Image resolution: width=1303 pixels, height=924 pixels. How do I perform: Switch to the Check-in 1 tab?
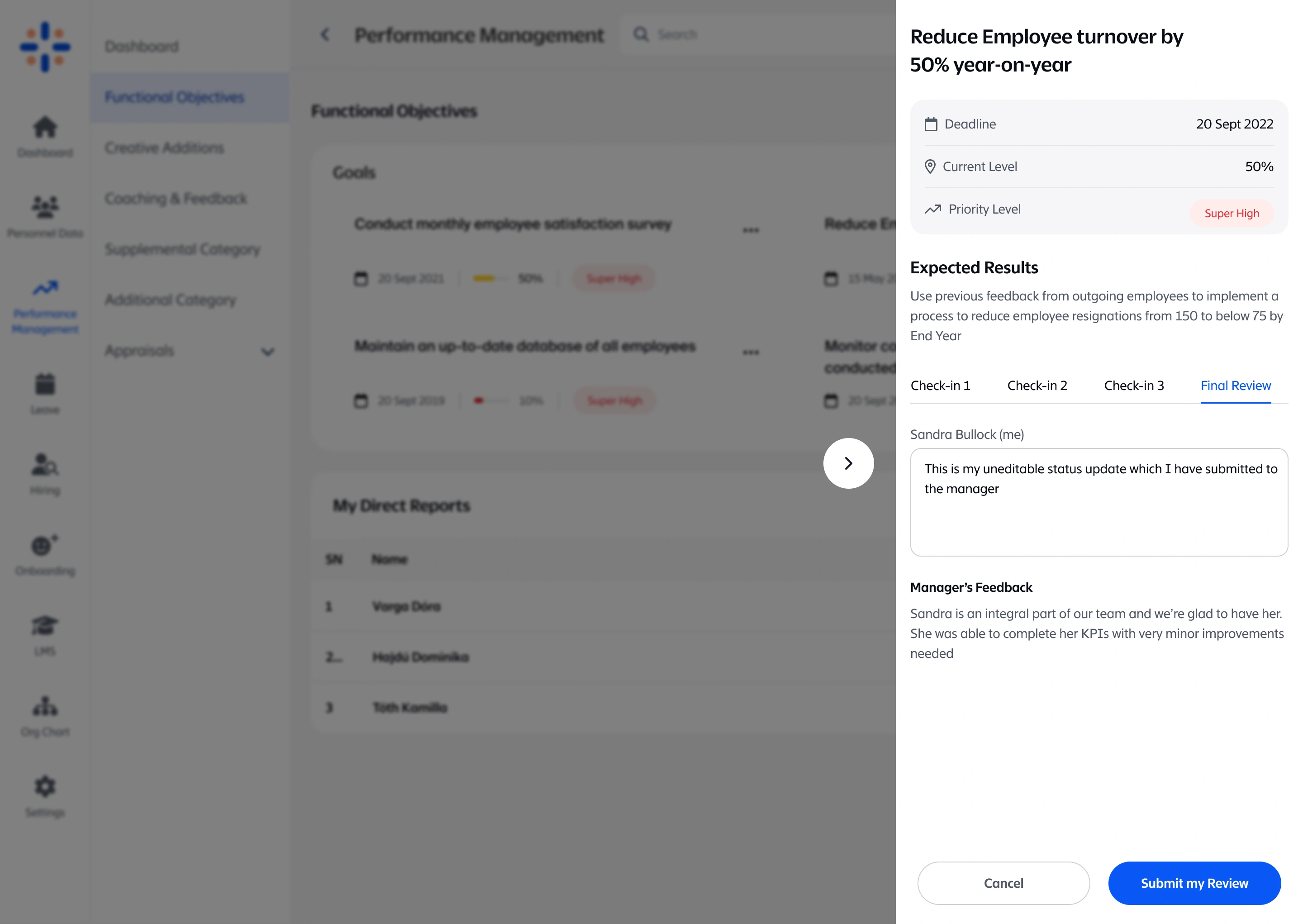(x=940, y=386)
